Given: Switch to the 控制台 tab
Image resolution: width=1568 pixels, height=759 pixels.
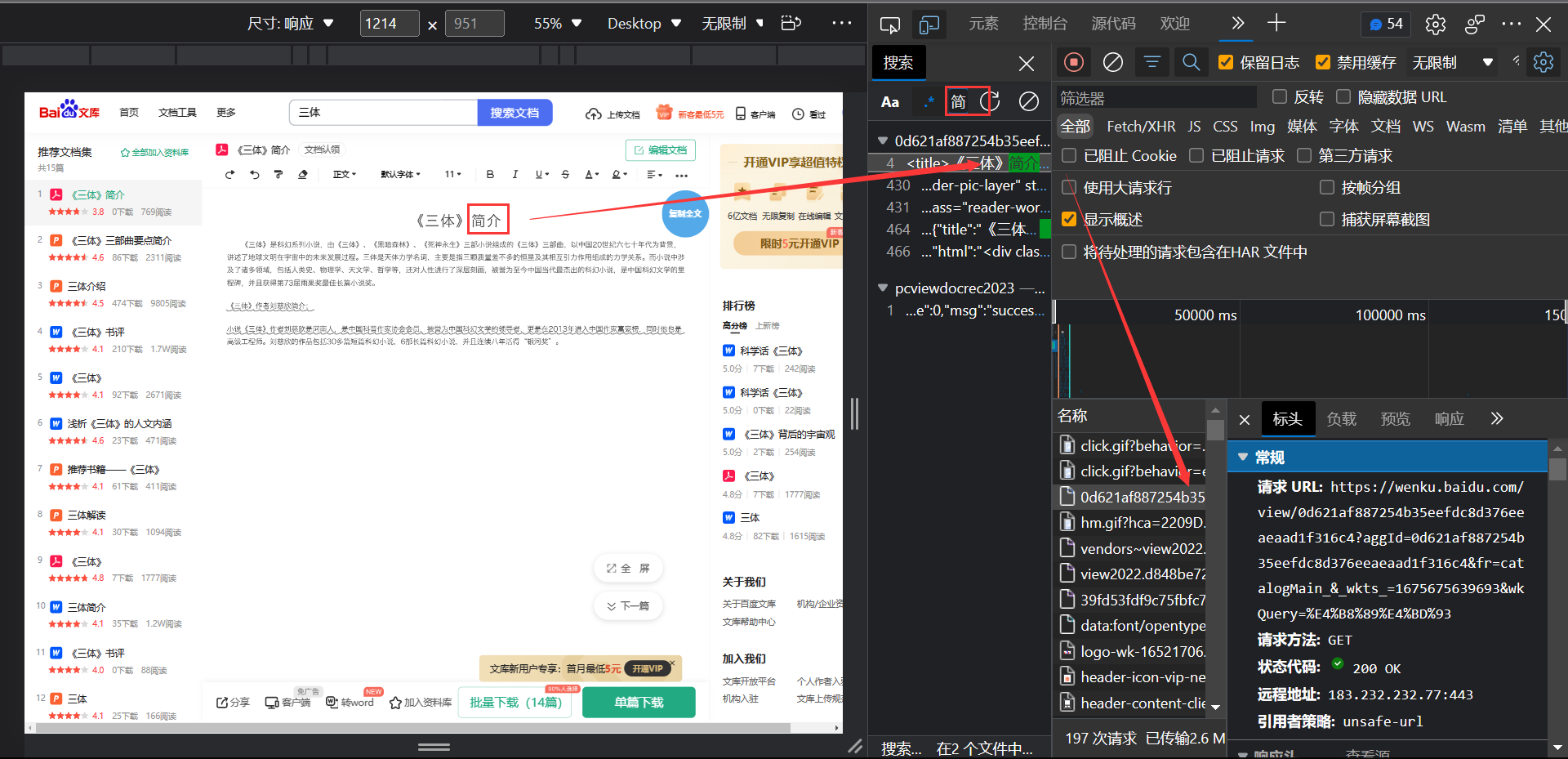Looking at the screenshot, I should point(1045,23).
